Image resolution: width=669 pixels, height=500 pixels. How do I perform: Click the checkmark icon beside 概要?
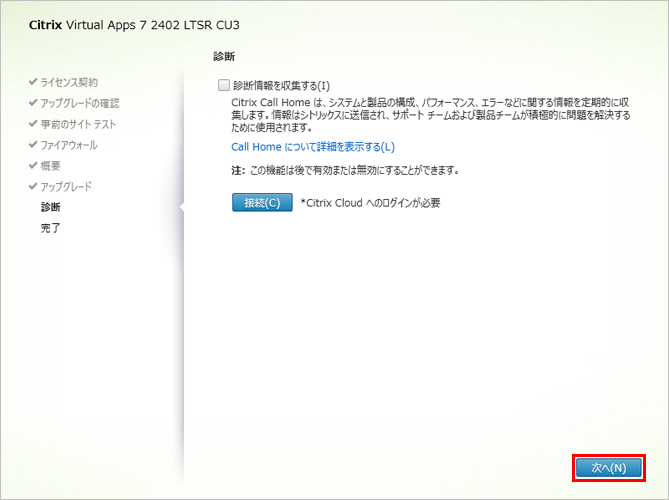click(33, 166)
